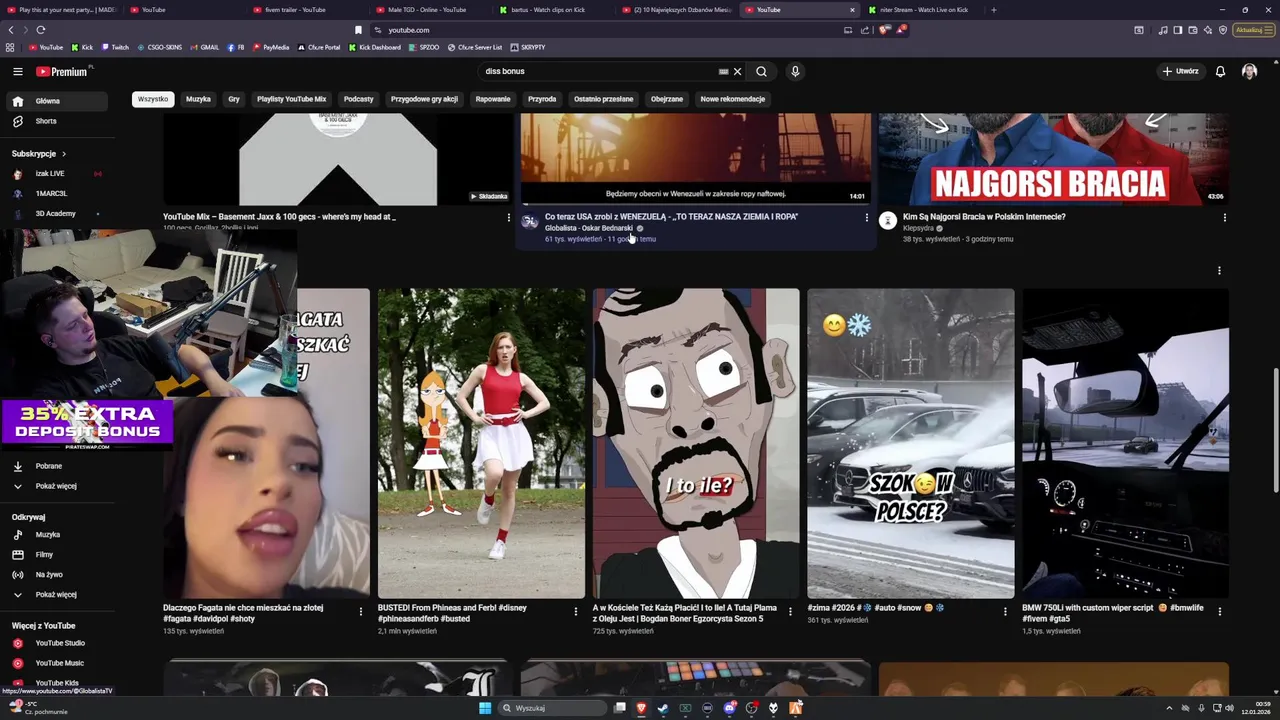Viewport: 1280px width, 720px height.
Task: Open Brave Shields icon in address bar
Action: tap(884, 30)
